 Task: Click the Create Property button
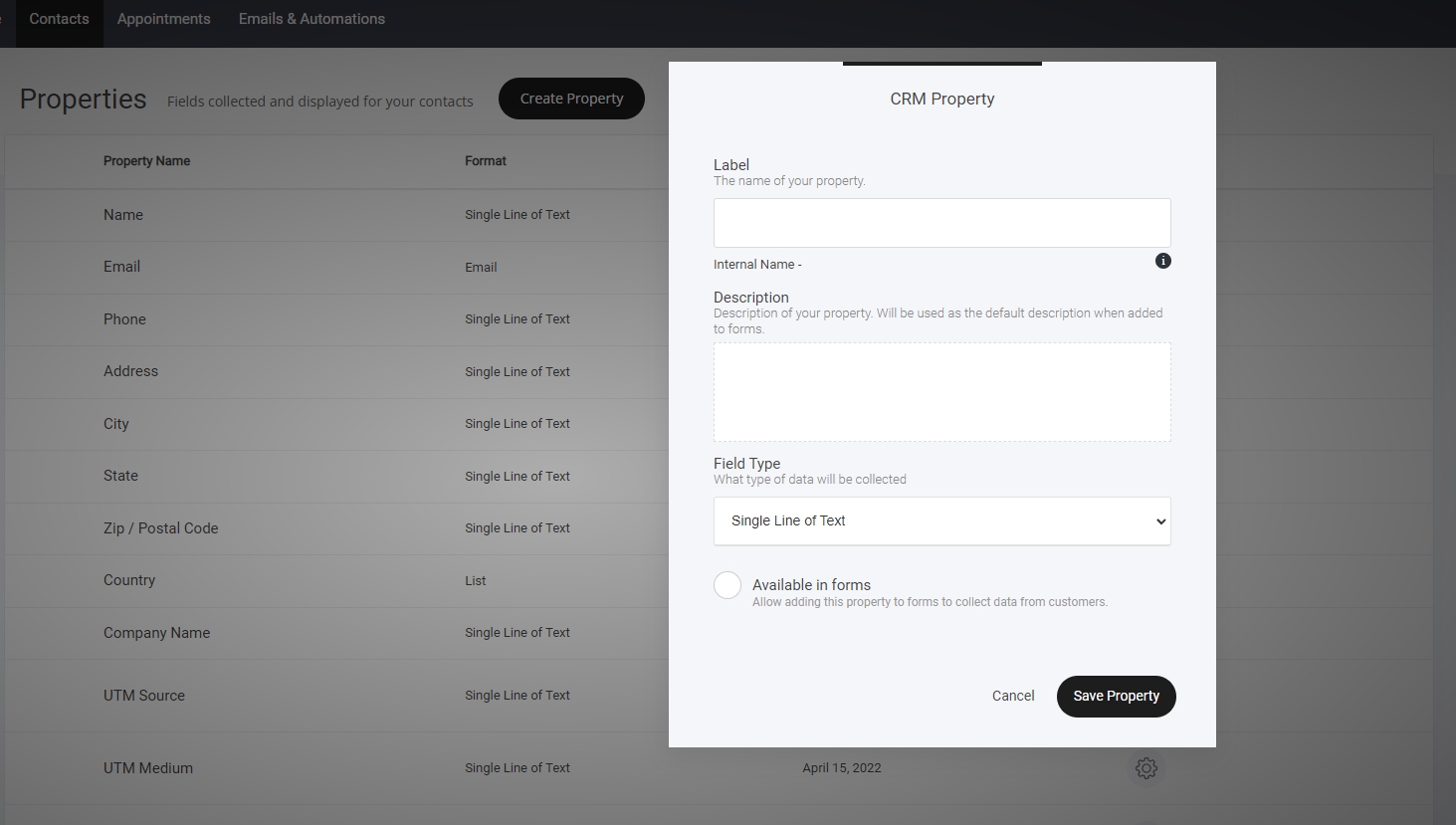(571, 99)
